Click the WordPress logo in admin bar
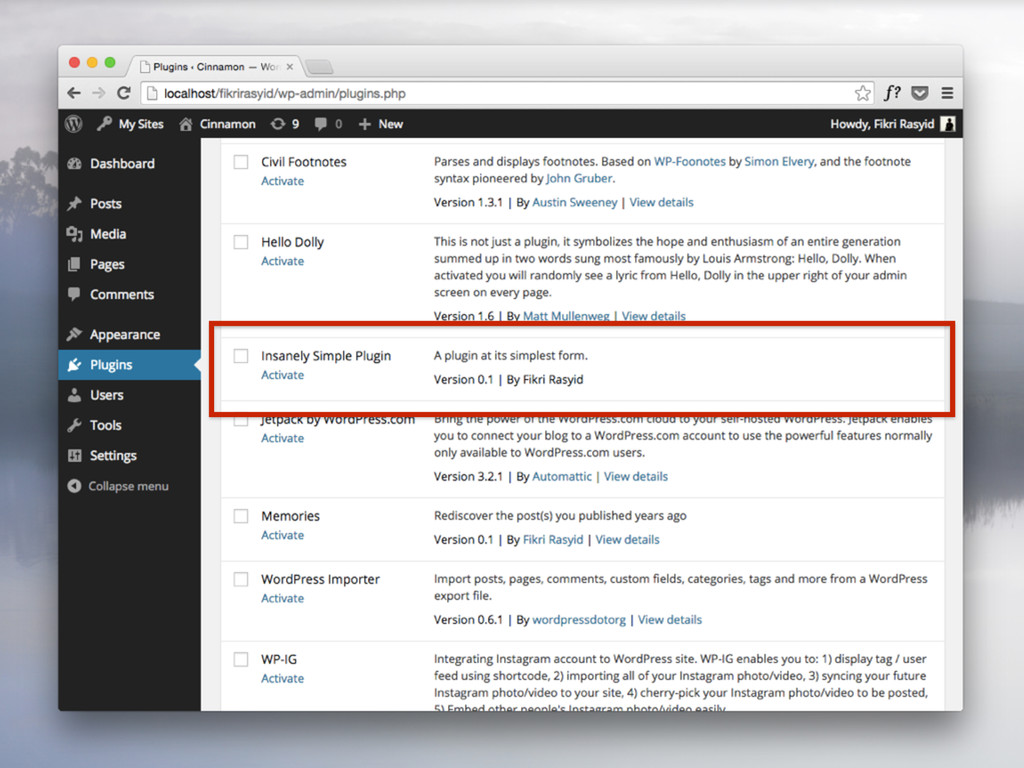Image resolution: width=1024 pixels, height=768 pixels. (74, 124)
